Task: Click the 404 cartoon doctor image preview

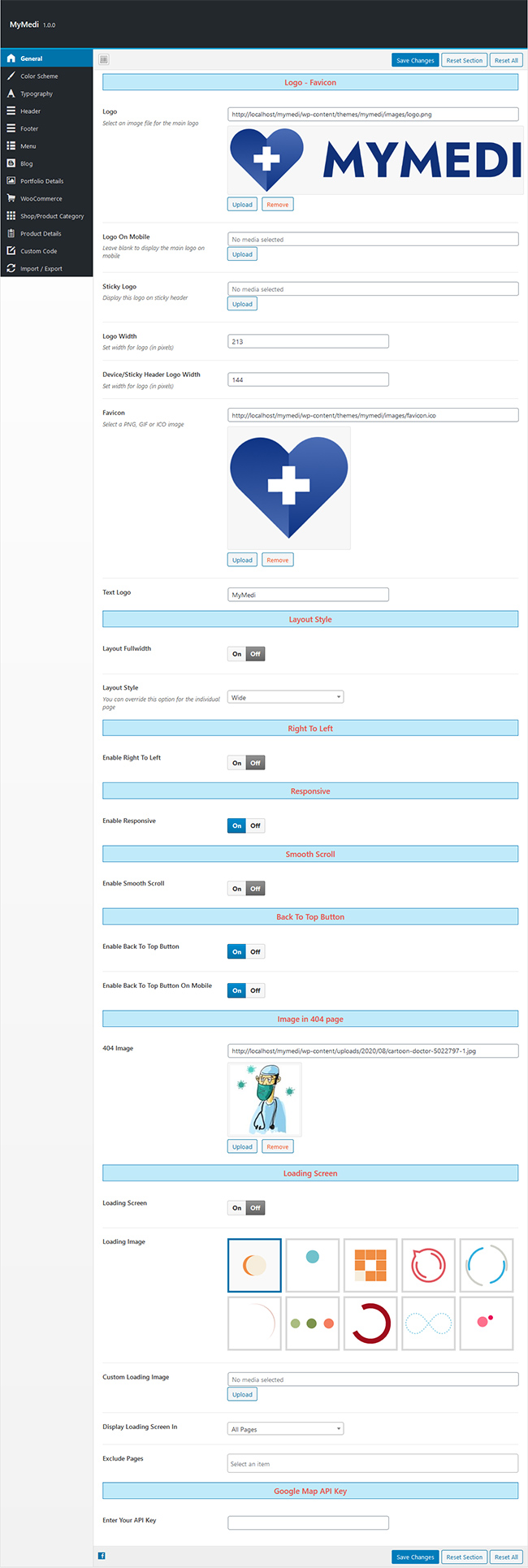Action: click(x=265, y=1099)
